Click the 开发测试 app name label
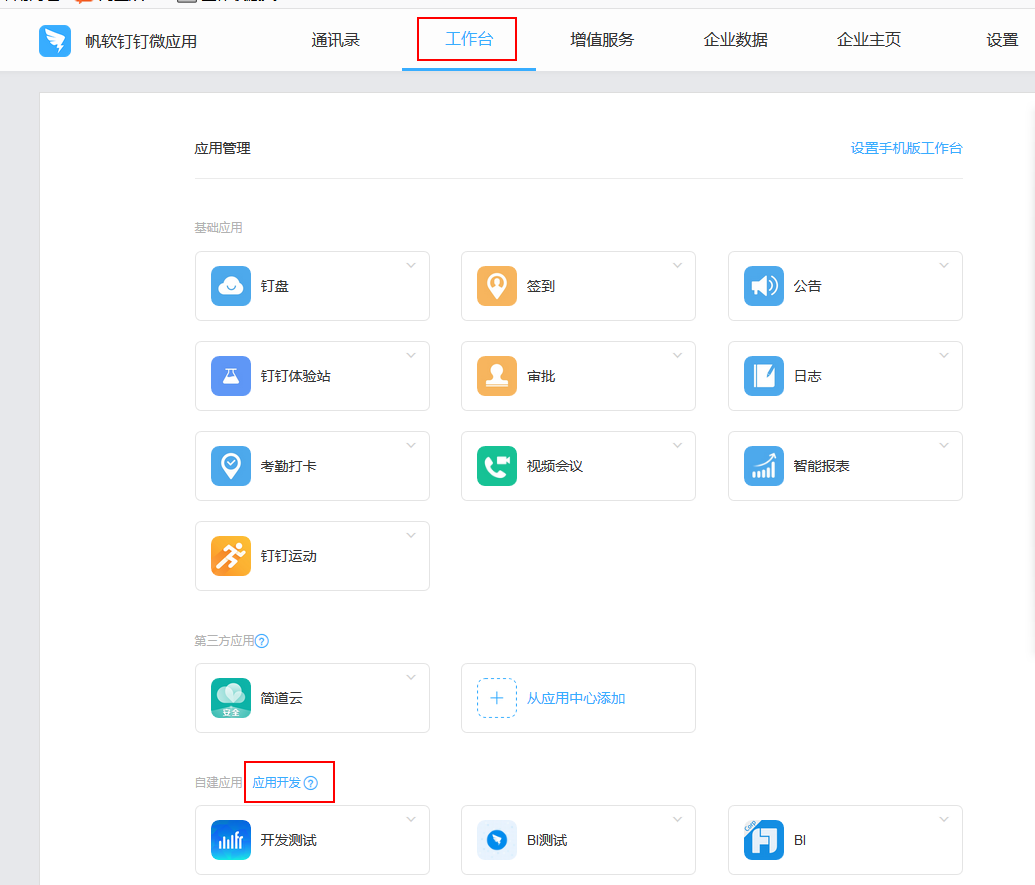This screenshot has width=1035, height=885. point(288,840)
